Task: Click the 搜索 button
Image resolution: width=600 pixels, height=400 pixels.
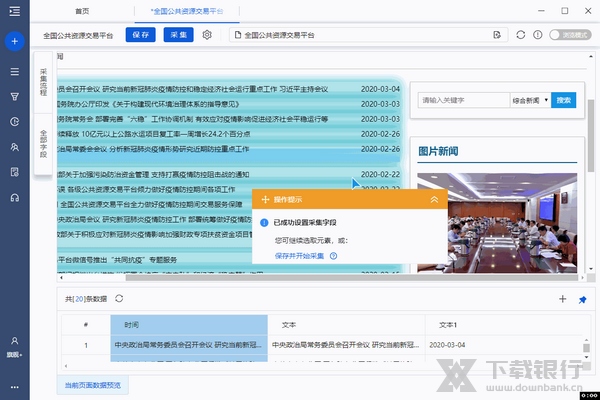Action: pos(563,100)
